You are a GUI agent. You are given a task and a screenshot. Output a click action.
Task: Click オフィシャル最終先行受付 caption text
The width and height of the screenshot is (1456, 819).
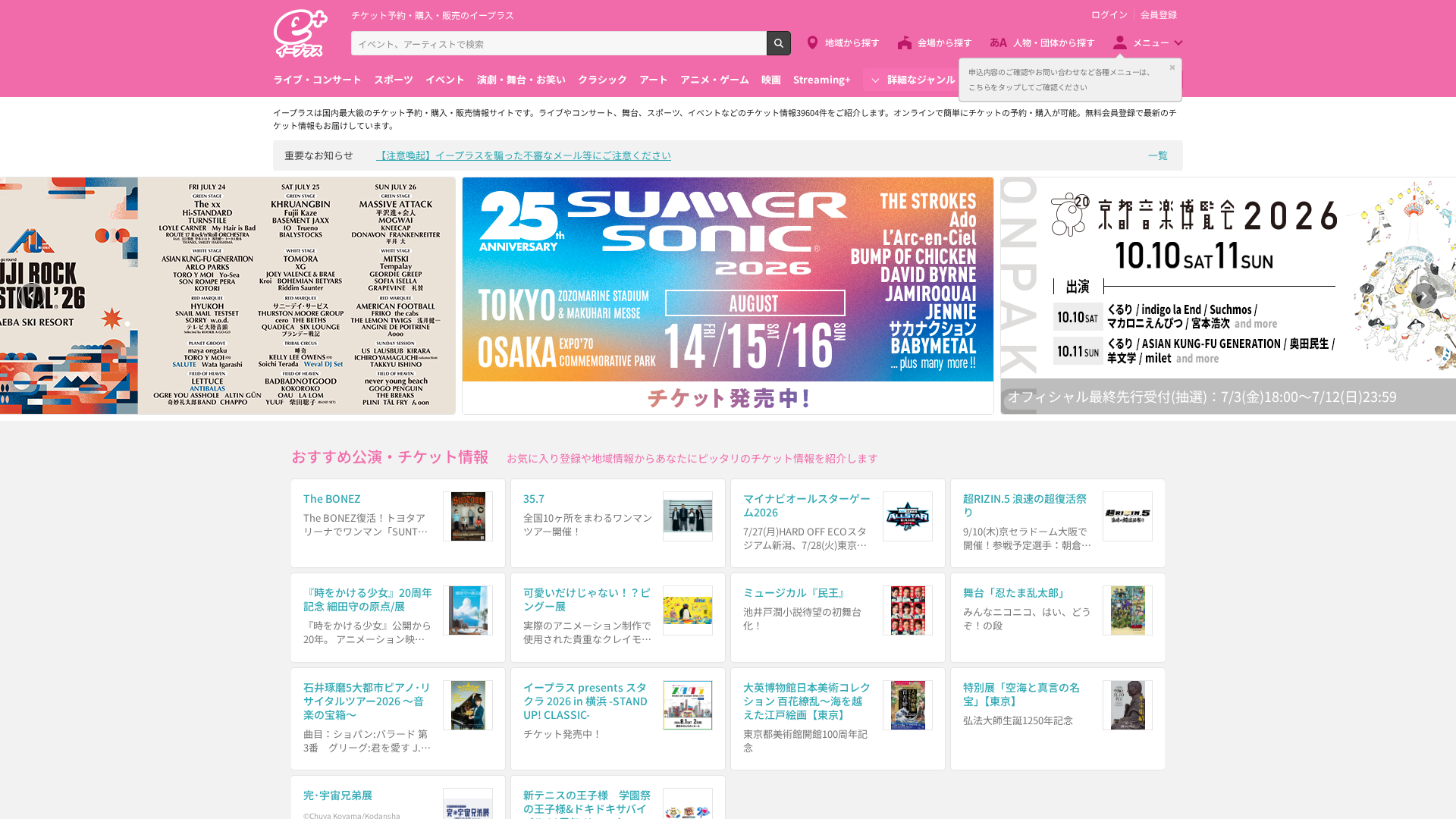1202,397
